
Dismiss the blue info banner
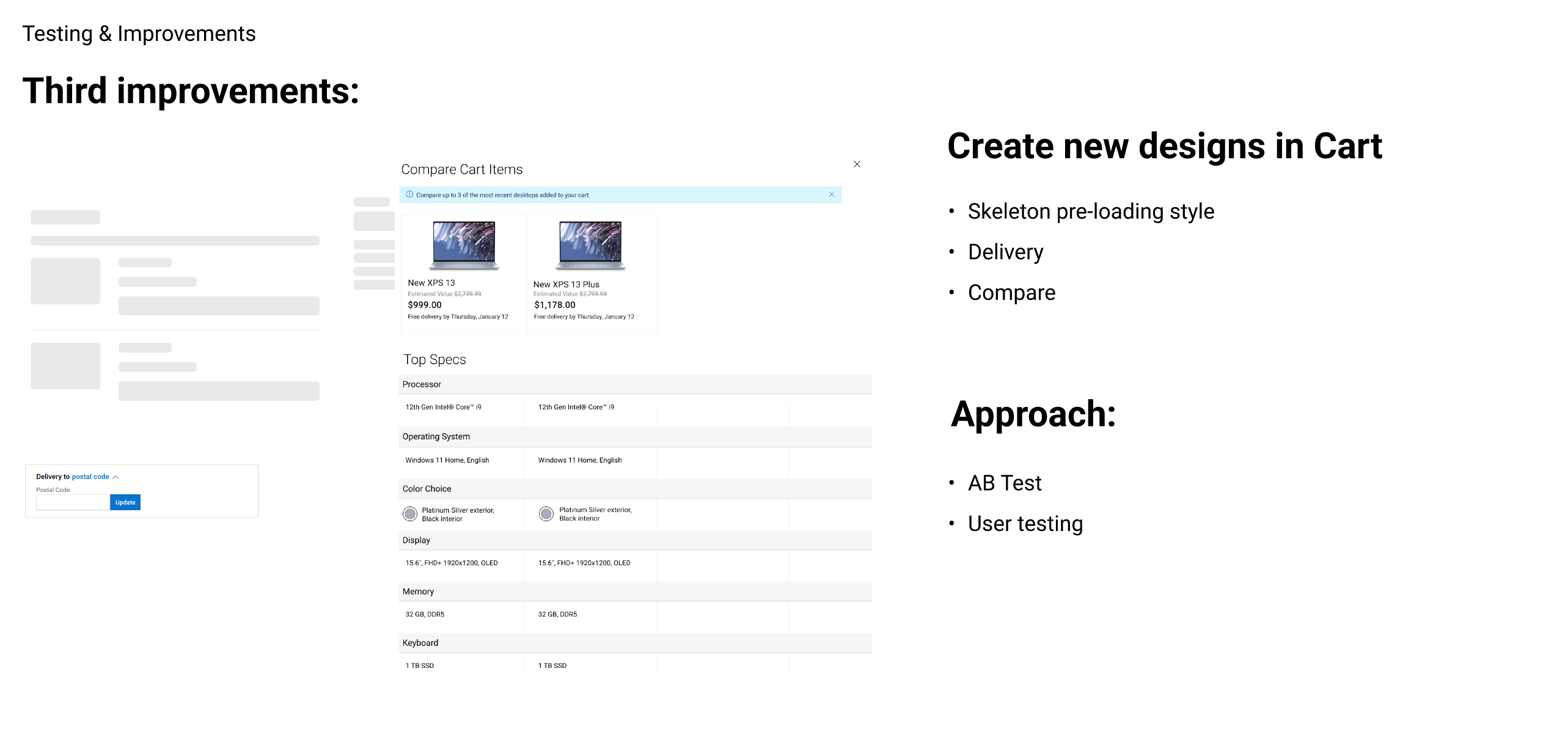click(831, 194)
